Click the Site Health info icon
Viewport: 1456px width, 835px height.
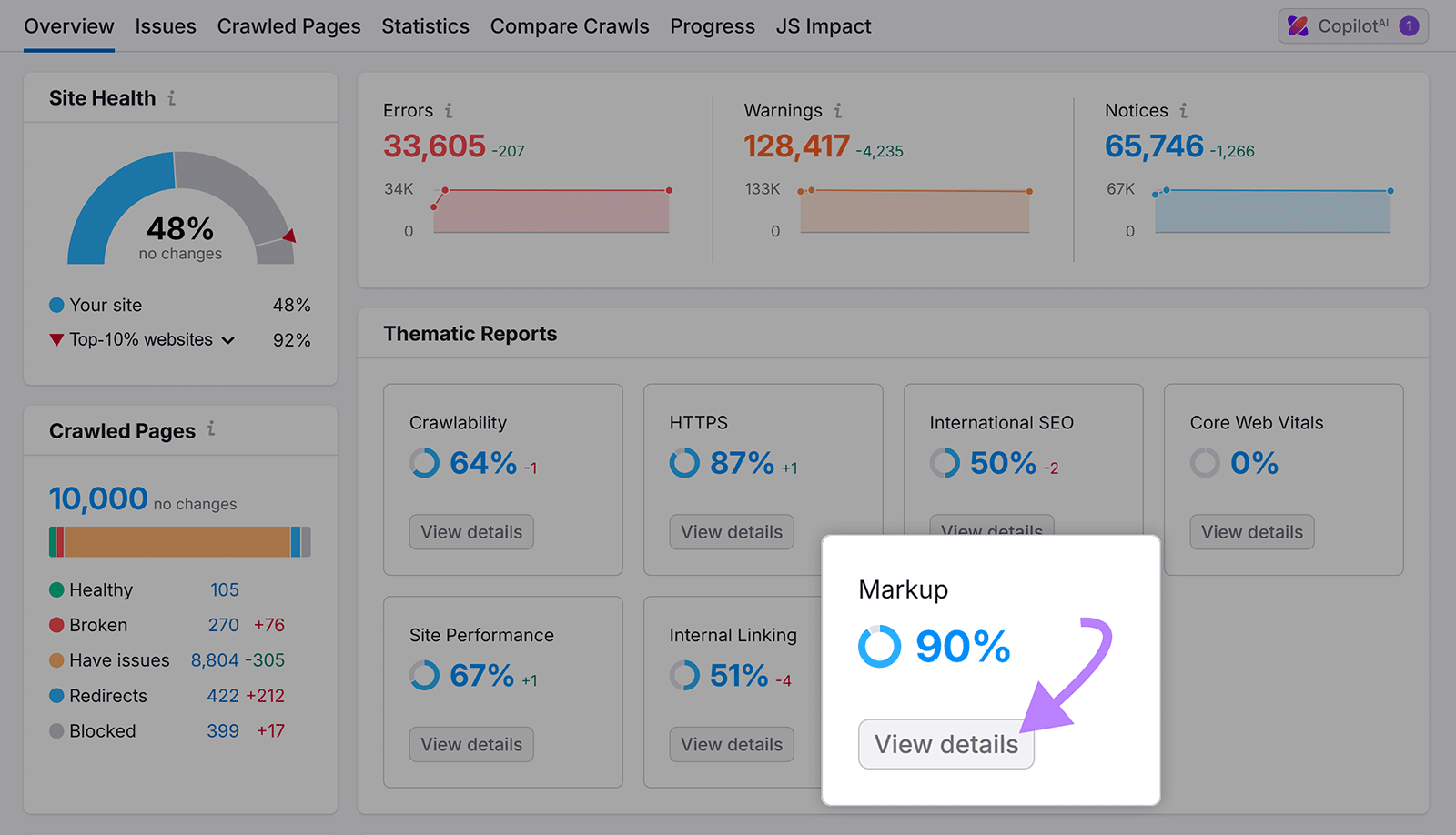[172, 97]
